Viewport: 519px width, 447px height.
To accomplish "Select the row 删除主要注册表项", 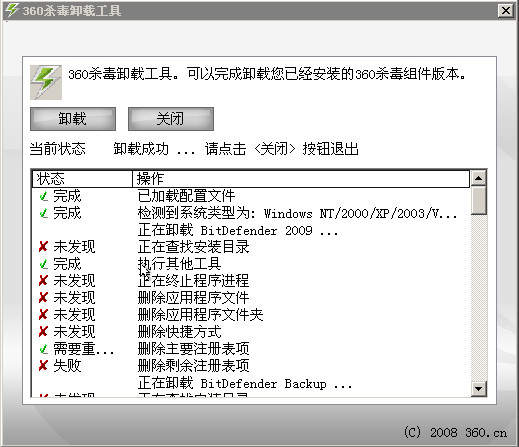I will 251,349.
